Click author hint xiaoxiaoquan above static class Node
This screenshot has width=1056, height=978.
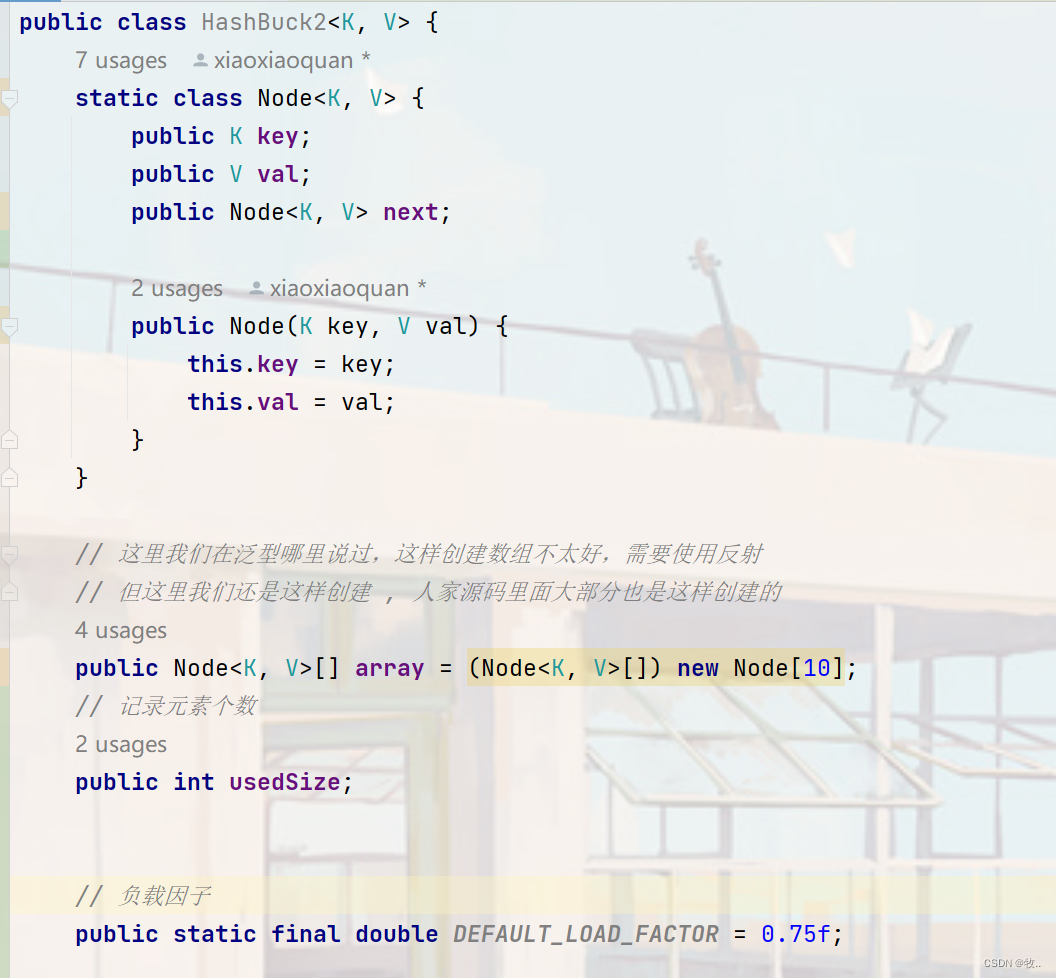[282, 61]
